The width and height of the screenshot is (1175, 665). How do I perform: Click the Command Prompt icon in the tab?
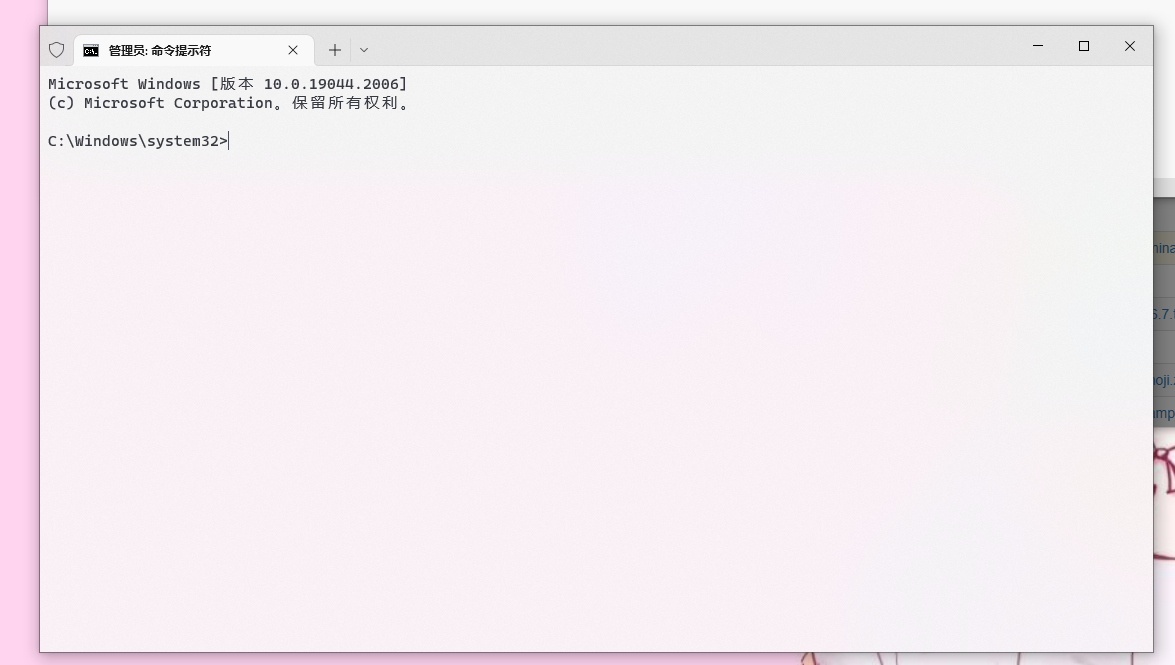click(x=91, y=50)
